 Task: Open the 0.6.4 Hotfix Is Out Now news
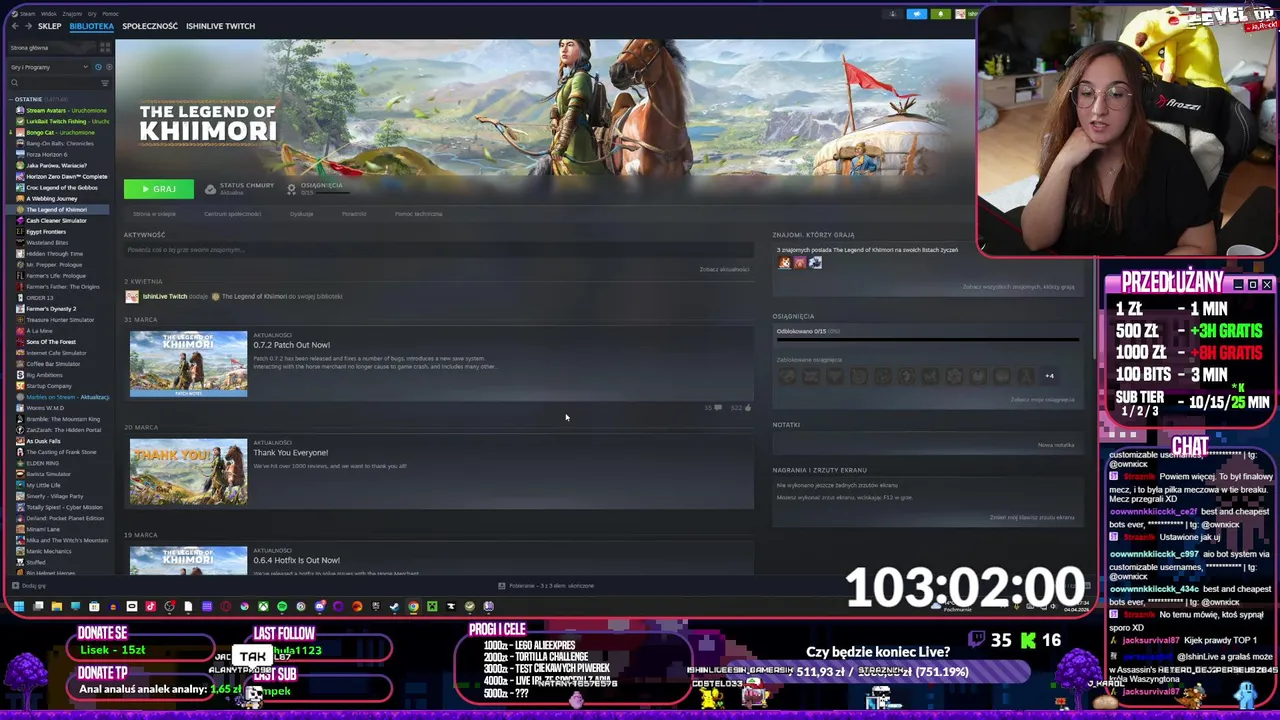pos(296,560)
